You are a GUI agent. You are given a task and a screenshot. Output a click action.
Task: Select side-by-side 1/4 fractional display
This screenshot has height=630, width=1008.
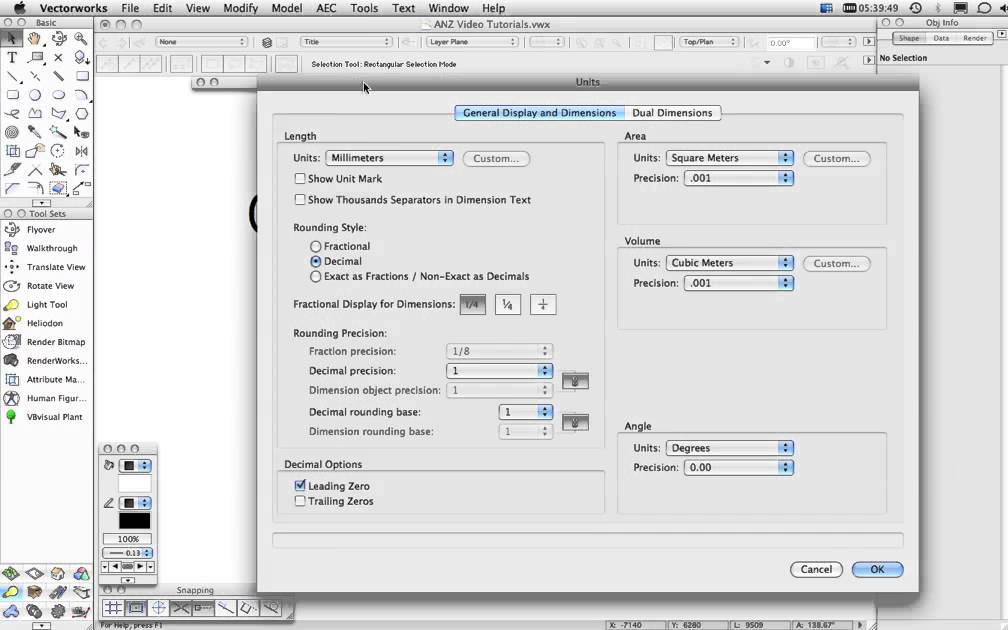coord(472,305)
